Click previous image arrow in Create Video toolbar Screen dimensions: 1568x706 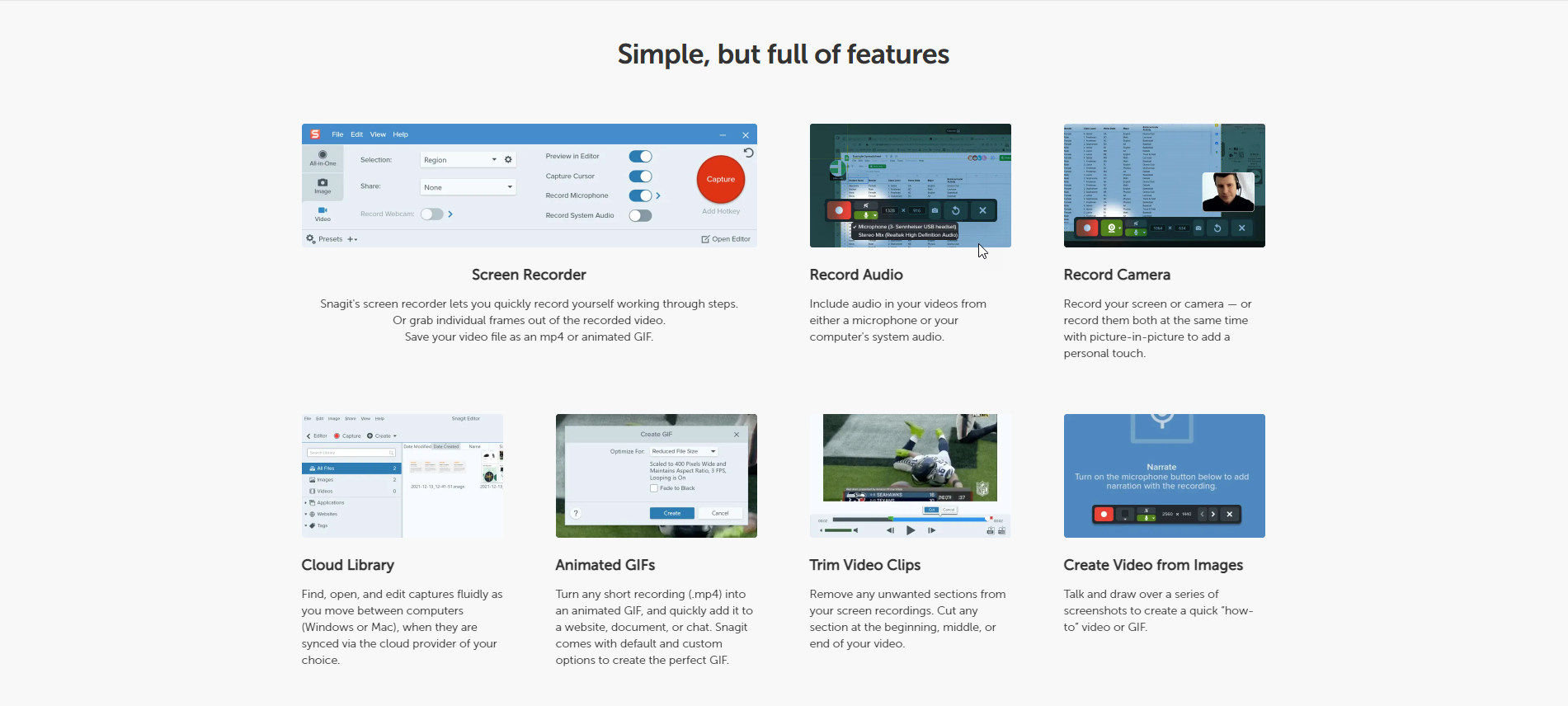click(1202, 514)
